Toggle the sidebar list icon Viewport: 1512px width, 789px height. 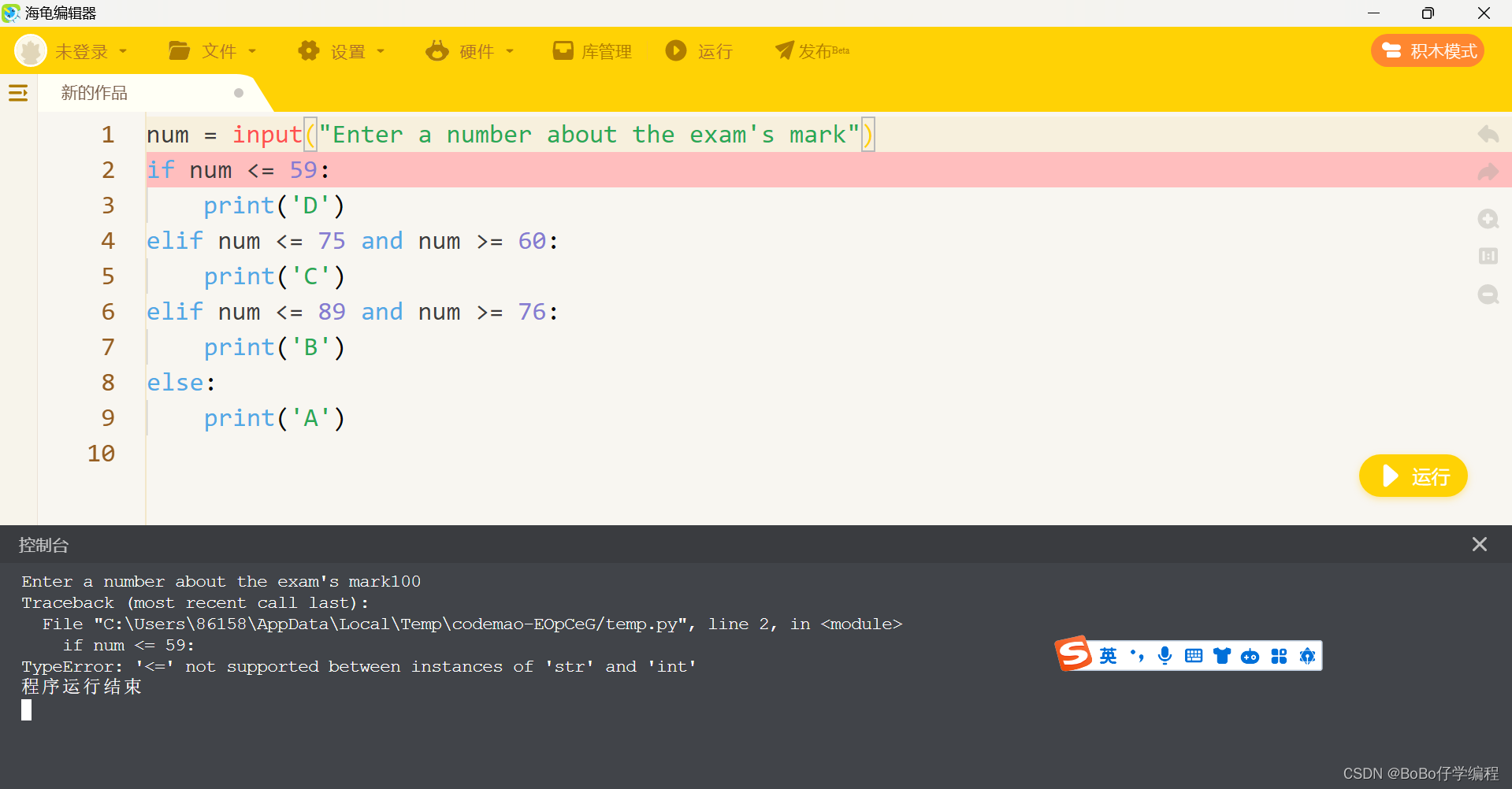pos(18,93)
